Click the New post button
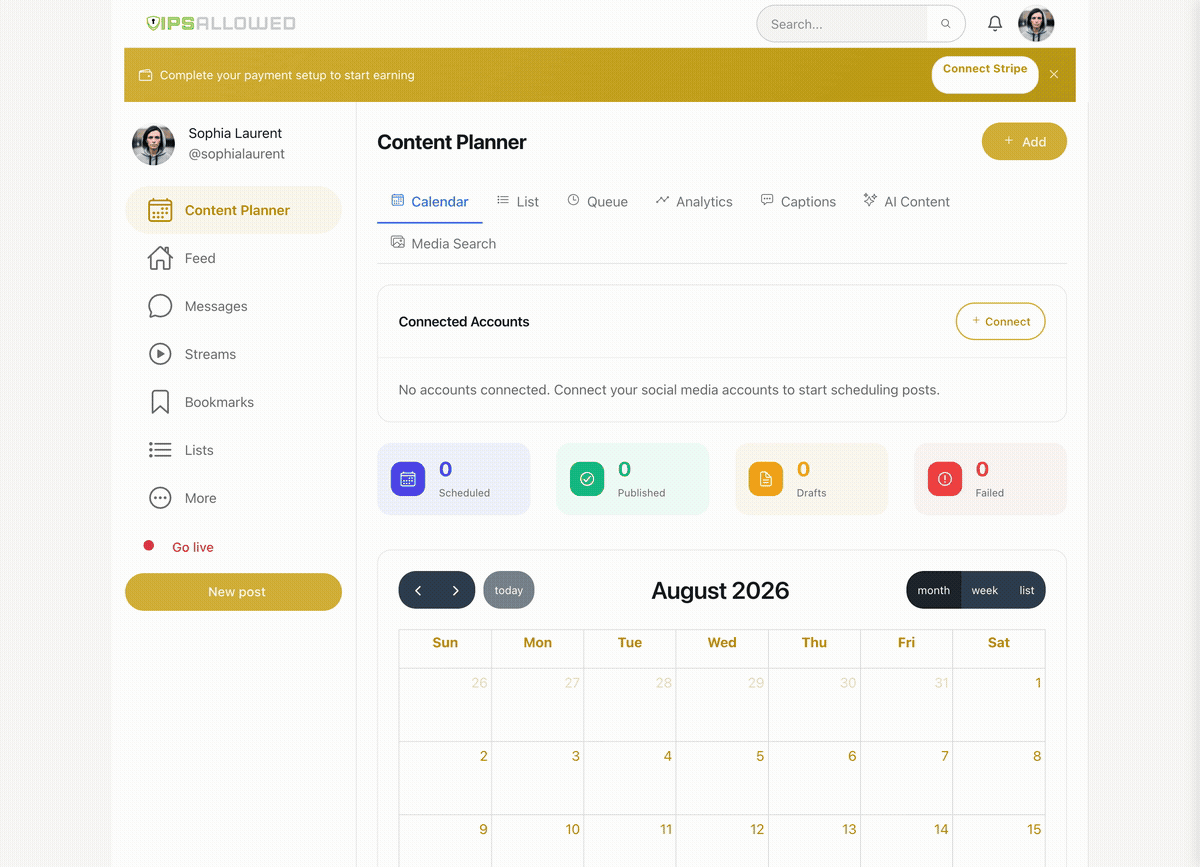This screenshot has height=867, width=1200. pos(233,592)
